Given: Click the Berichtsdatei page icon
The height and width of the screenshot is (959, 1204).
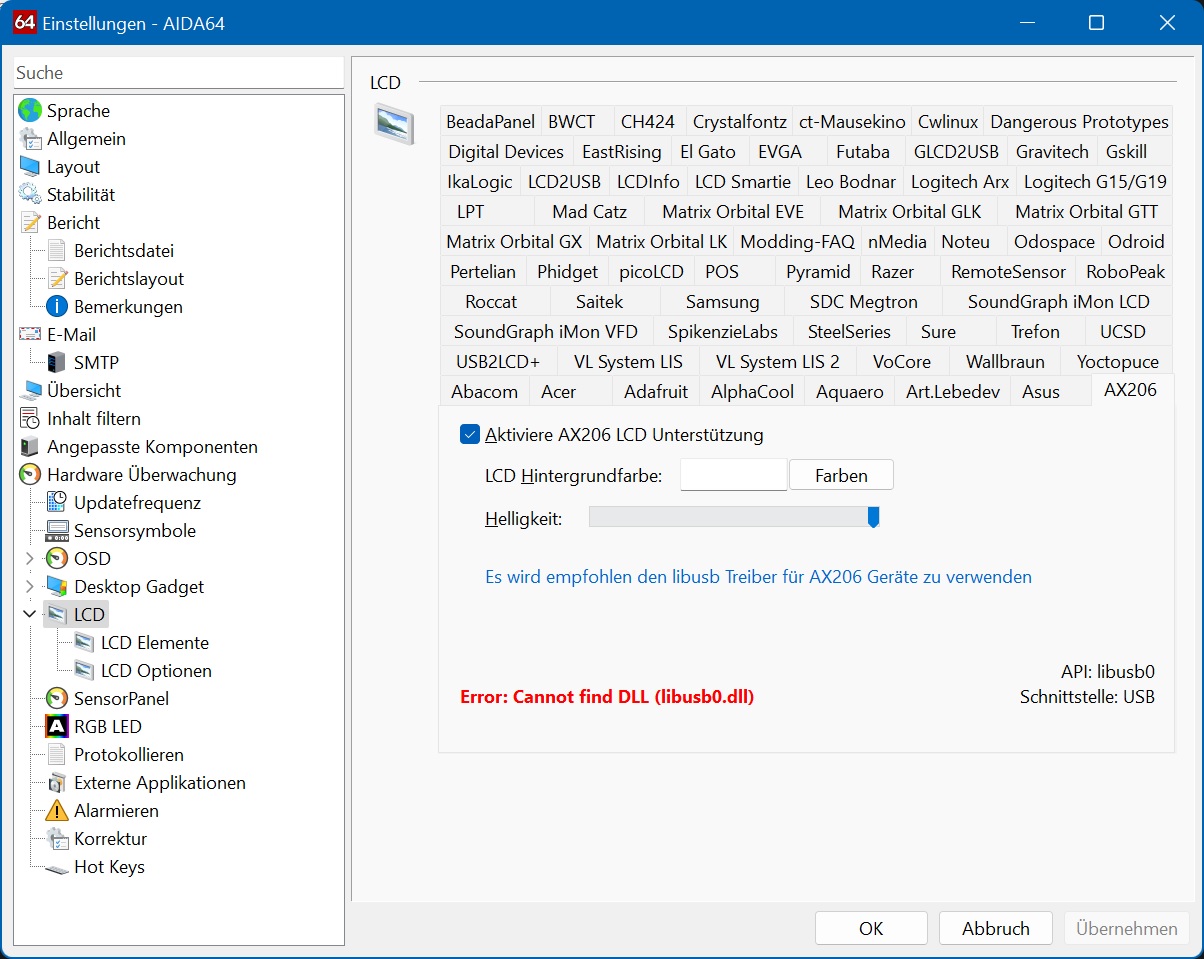Looking at the screenshot, I should click(x=58, y=251).
